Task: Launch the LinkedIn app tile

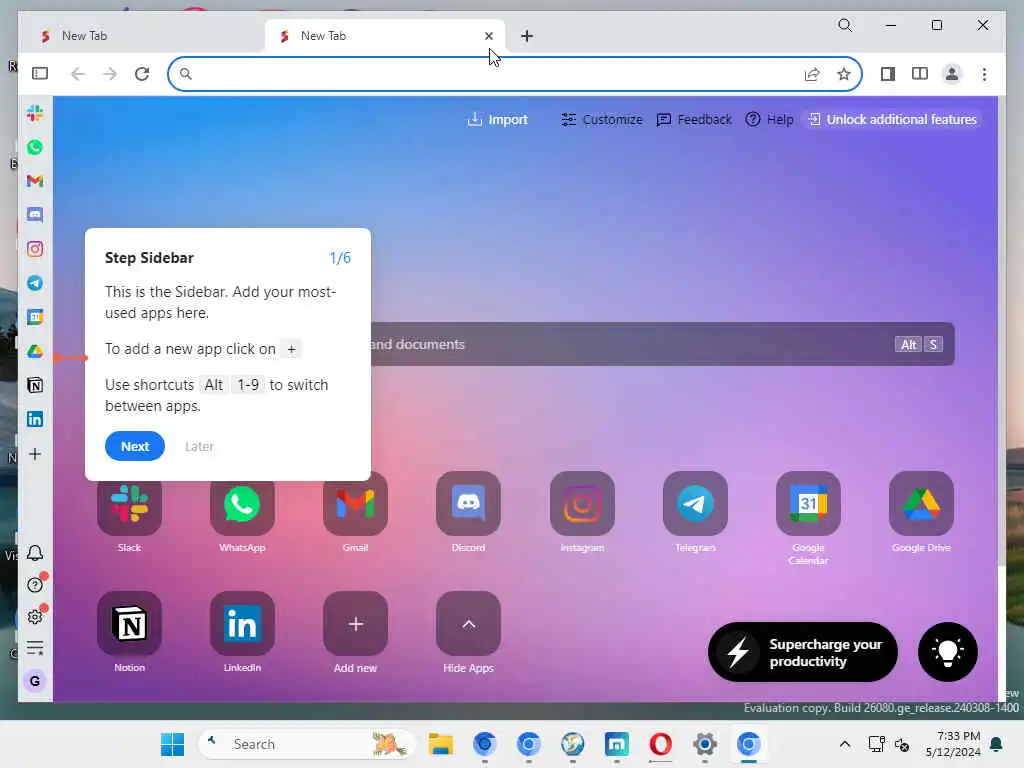Action: (242, 624)
